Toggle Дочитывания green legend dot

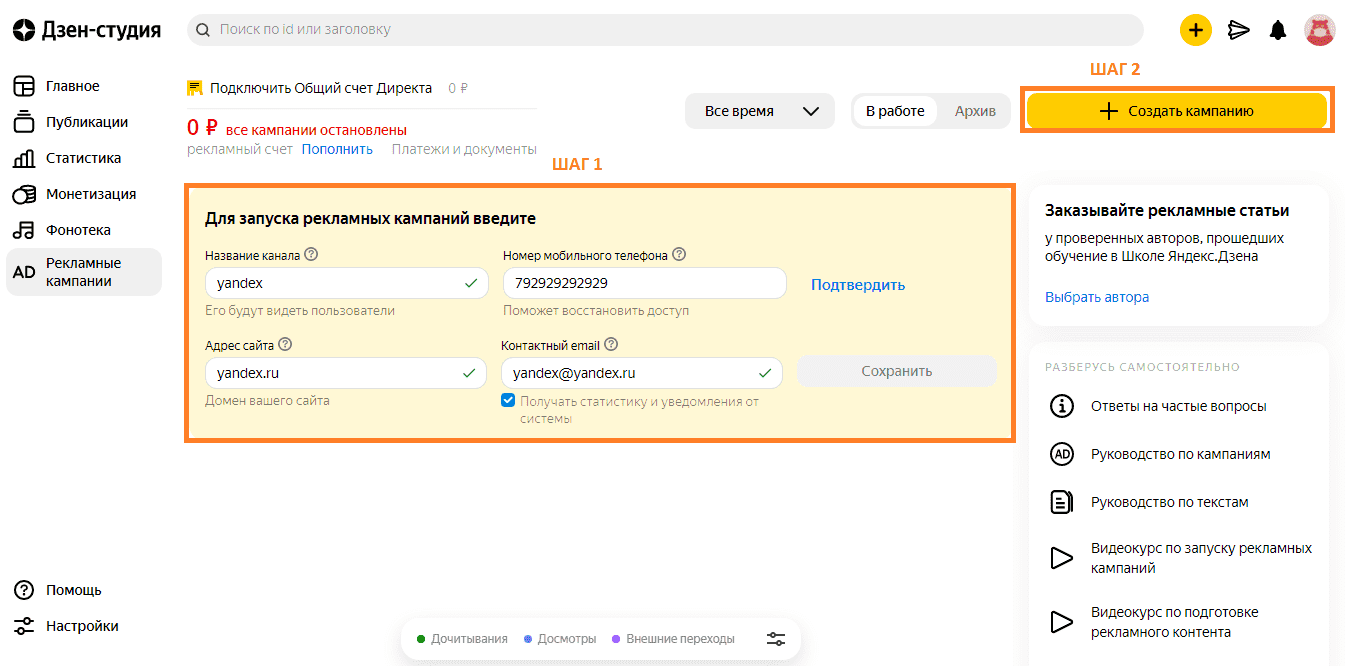[x=422, y=639]
